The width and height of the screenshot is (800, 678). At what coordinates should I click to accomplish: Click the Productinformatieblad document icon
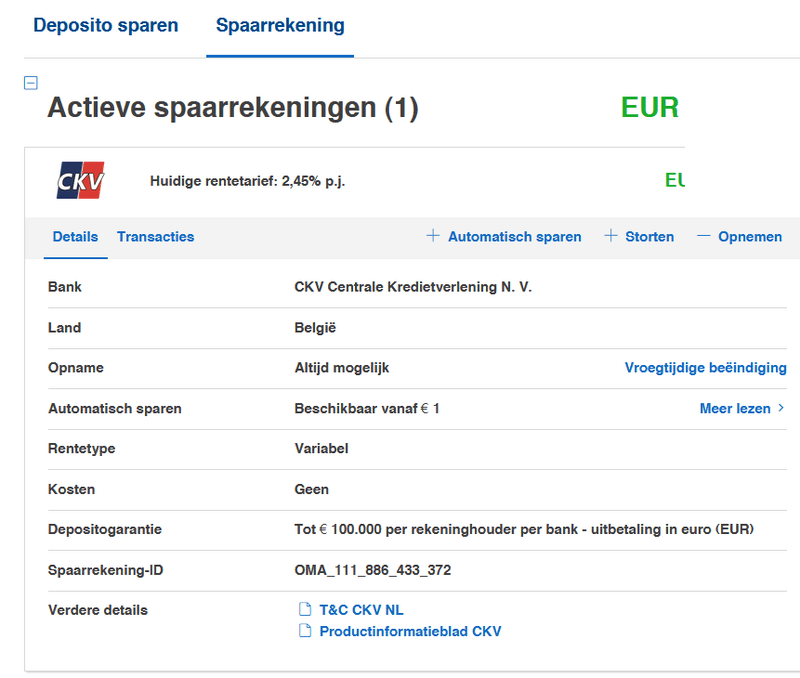(x=306, y=631)
